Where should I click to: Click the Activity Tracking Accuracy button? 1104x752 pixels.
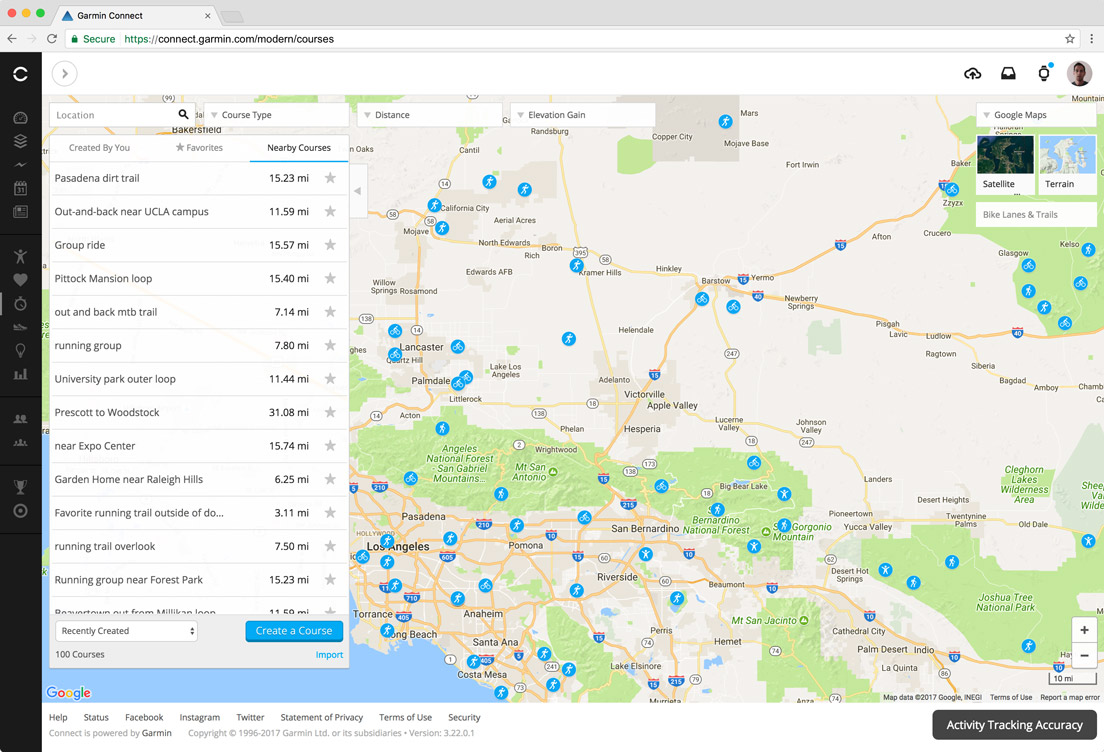[x=1014, y=725]
